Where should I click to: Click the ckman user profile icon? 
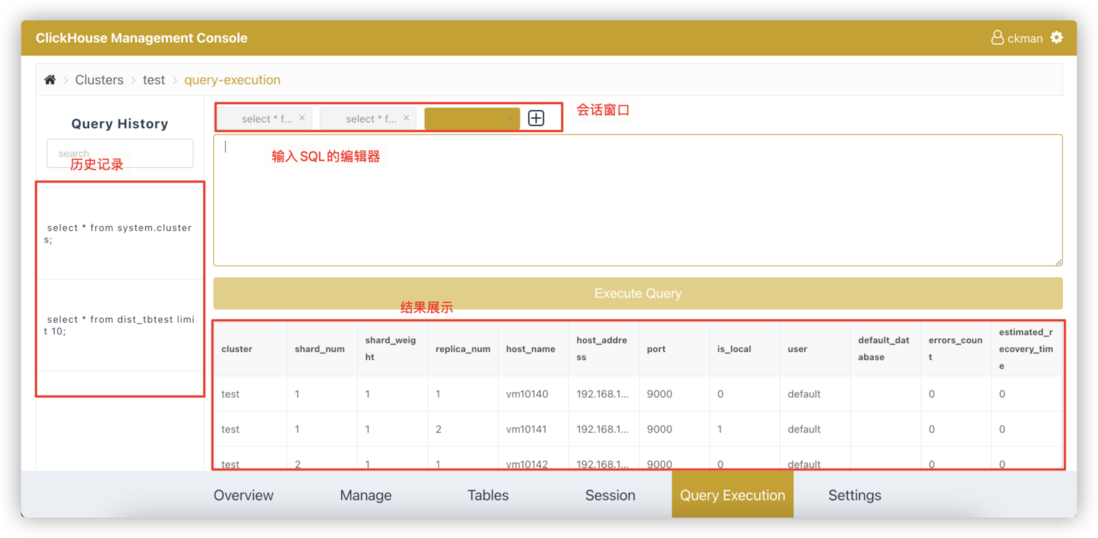coord(997,38)
